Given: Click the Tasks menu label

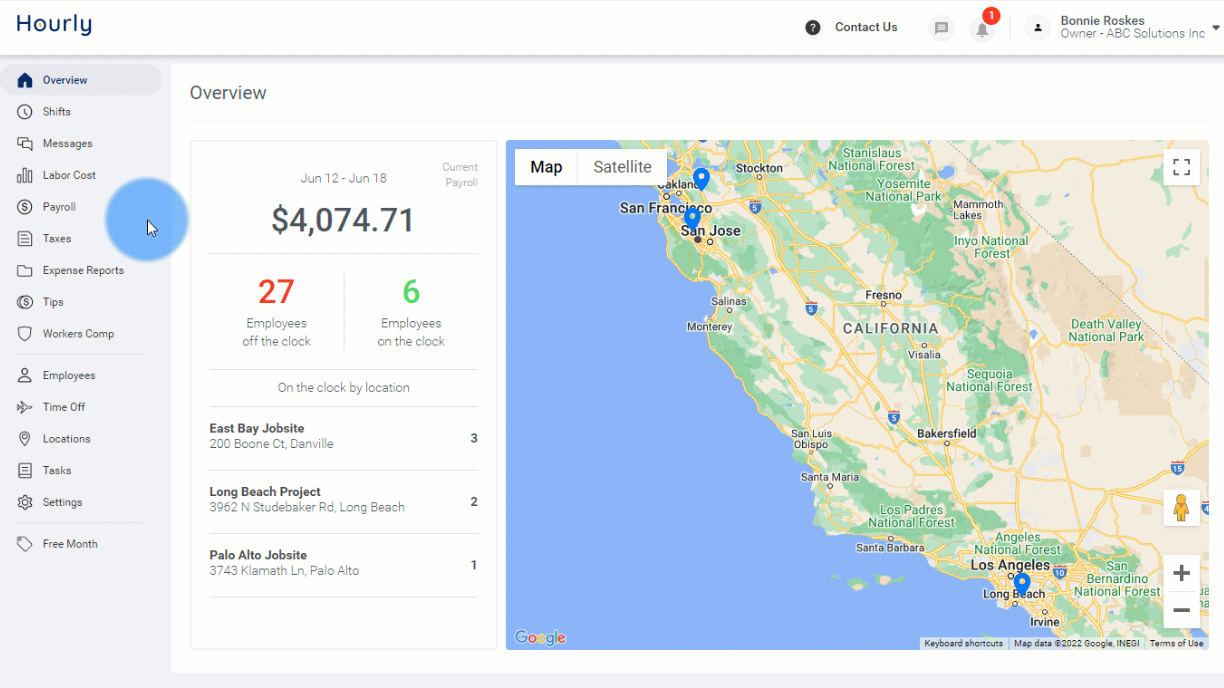Looking at the screenshot, I should 57,471.
